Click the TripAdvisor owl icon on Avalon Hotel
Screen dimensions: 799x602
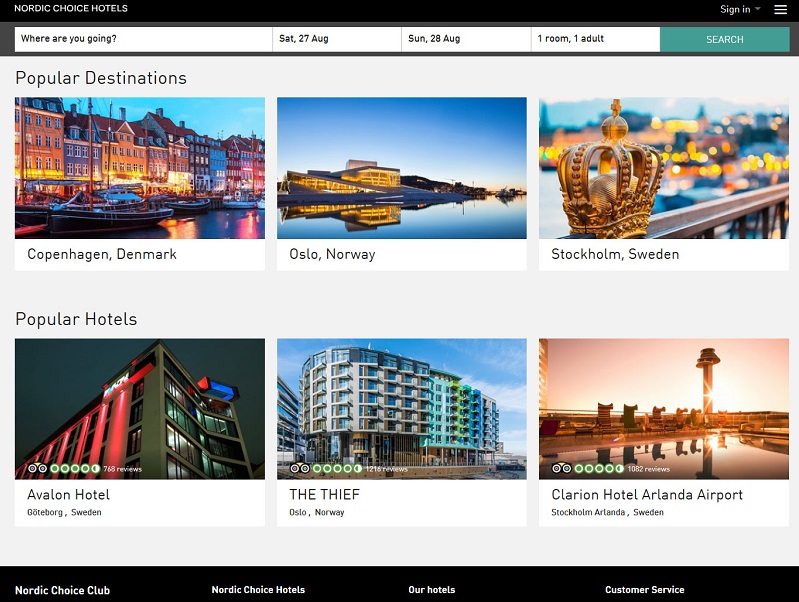pyautogui.click(x=37, y=468)
